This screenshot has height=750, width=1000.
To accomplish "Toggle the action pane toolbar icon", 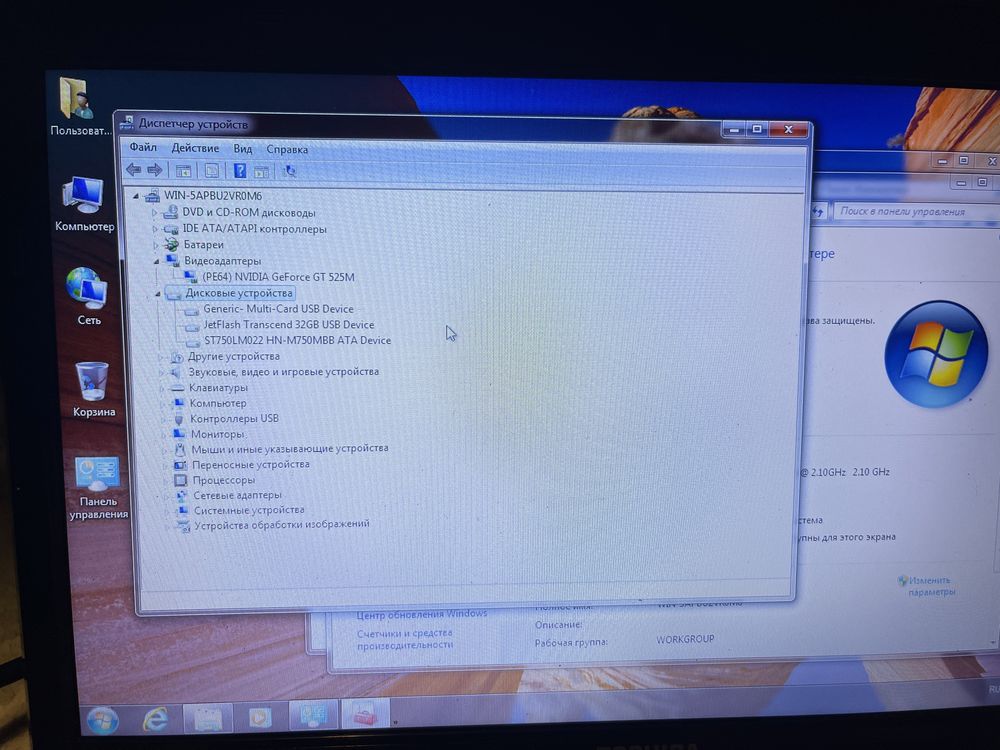I will click(x=261, y=172).
